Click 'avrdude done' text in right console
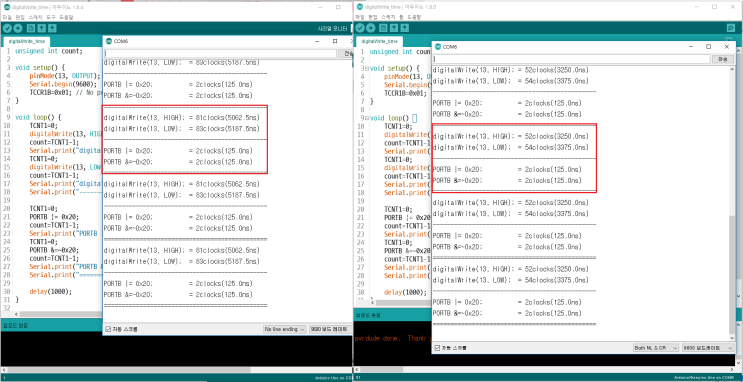The height and width of the screenshot is (382, 743). click(378, 338)
